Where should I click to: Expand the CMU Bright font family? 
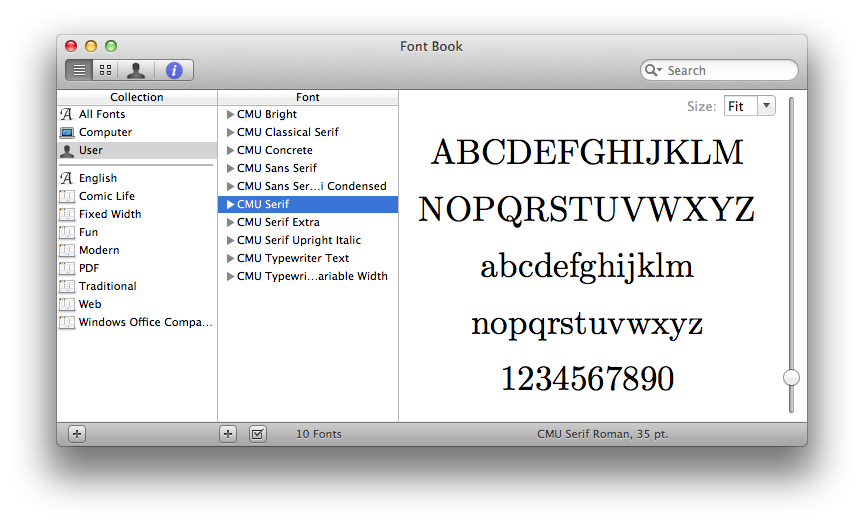point(230,115)
